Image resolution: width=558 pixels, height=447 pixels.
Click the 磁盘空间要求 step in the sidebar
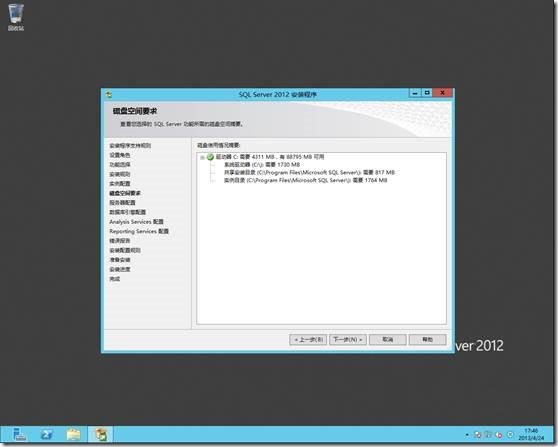[x=125, y=193]
